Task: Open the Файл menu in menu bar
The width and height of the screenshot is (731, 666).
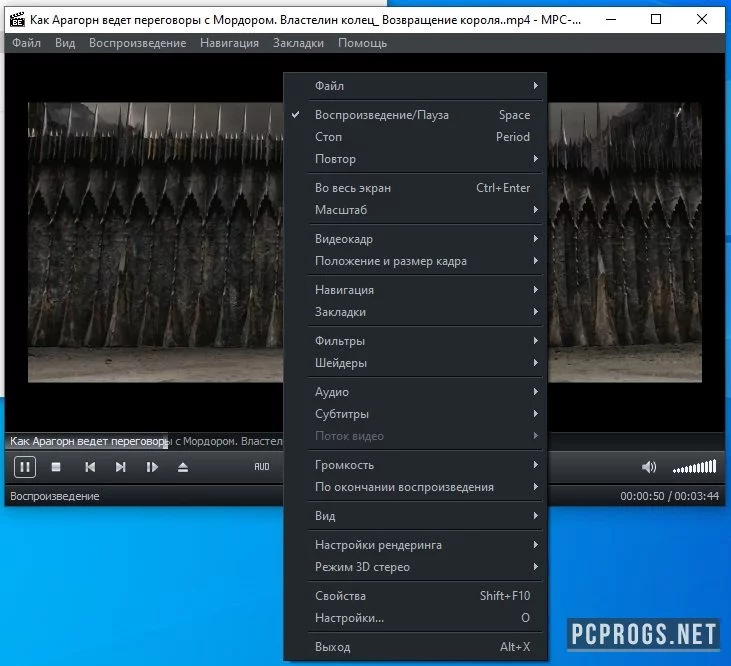Action: pyautogui.click(x=26, y=43)
